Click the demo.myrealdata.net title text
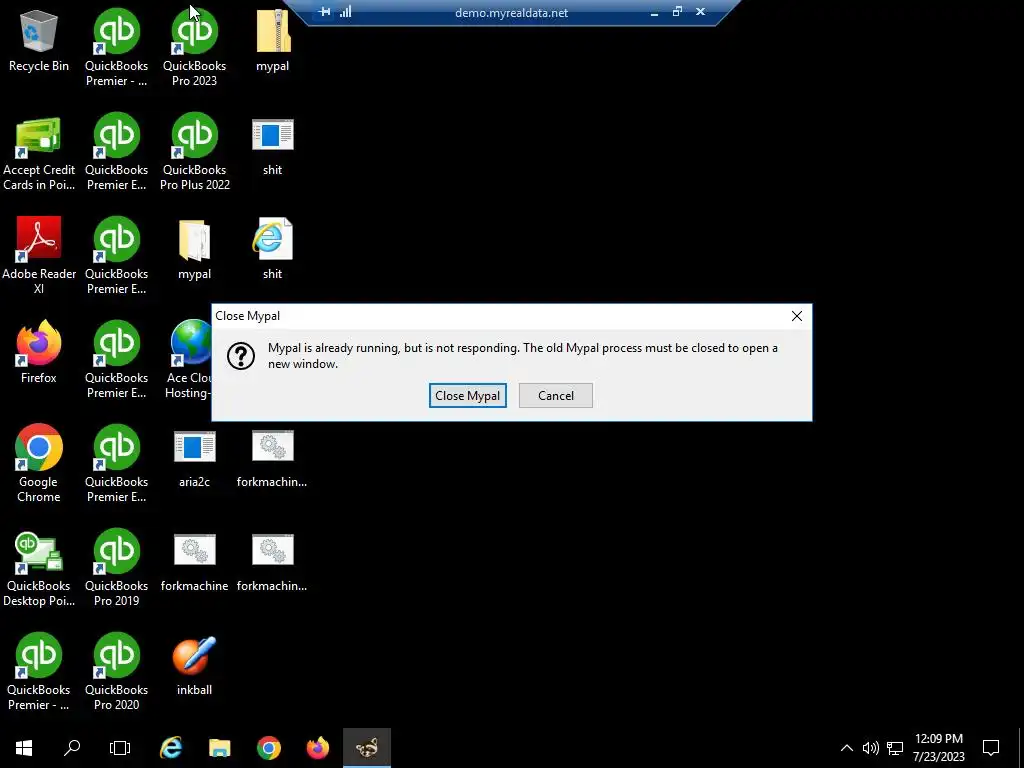1024x768 pixels. tap(511, 12)
